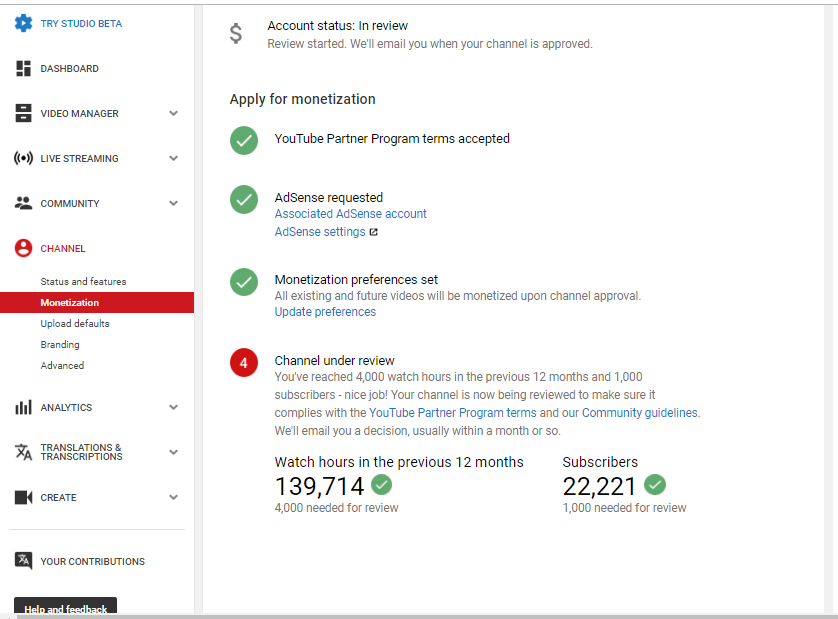Click the Create camera icon
This screenshot has height=619, width=838.
tap(24, 497)
